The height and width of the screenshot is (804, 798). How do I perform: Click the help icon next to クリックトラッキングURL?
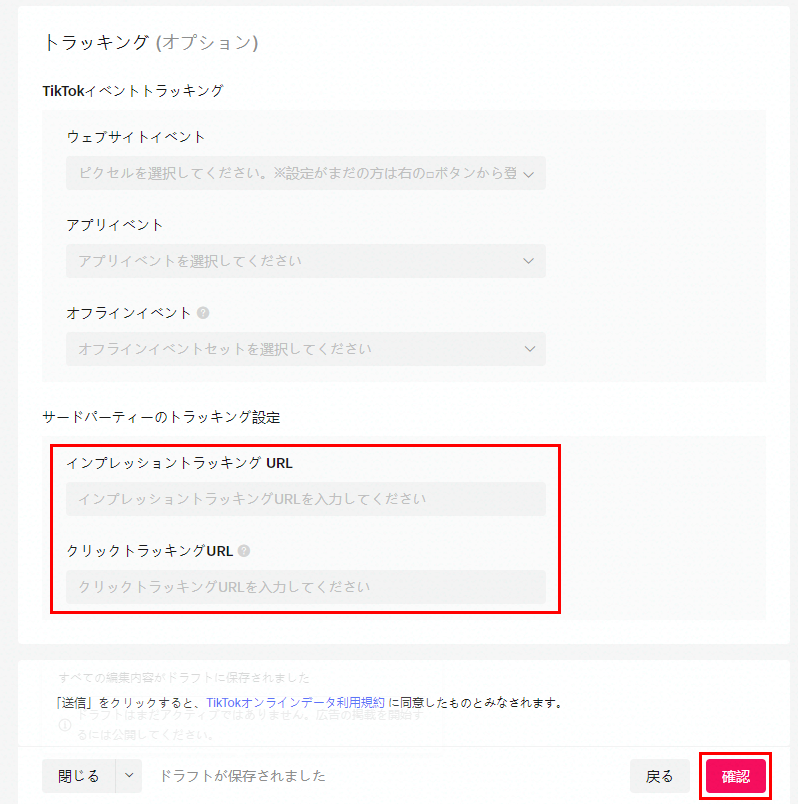[x=244, y=550]
